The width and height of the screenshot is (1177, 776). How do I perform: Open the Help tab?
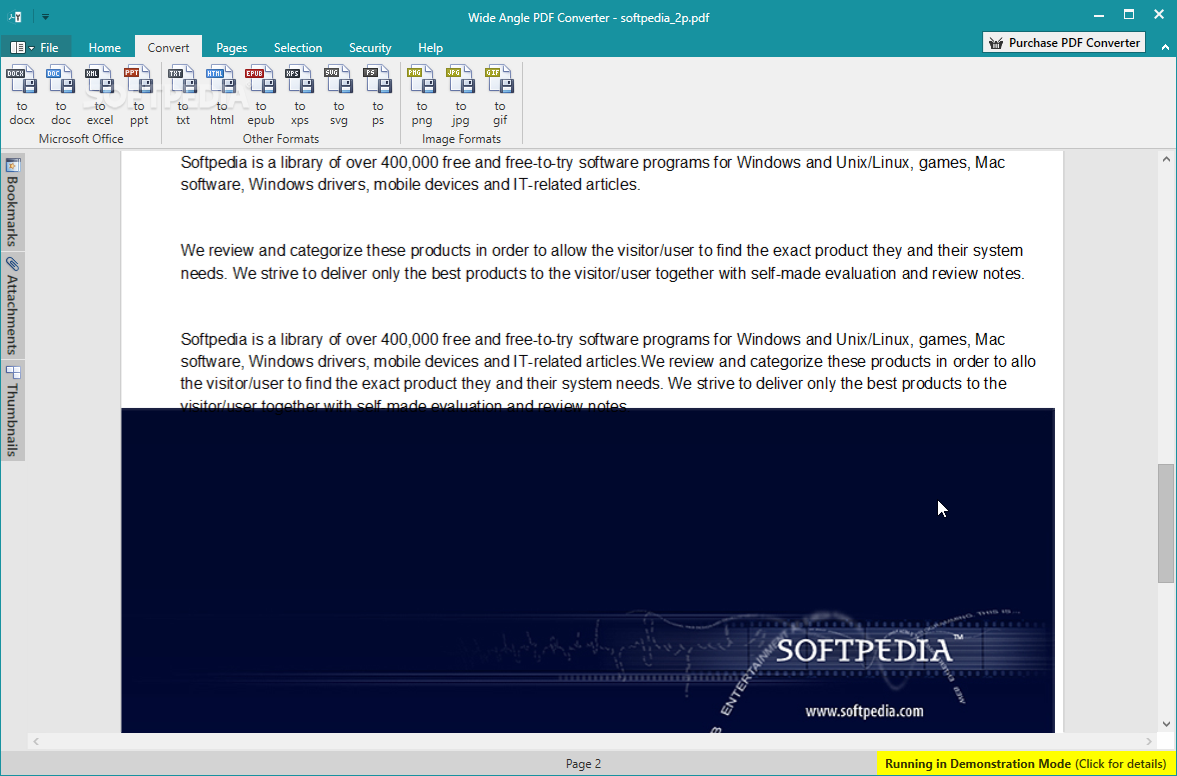430,47
